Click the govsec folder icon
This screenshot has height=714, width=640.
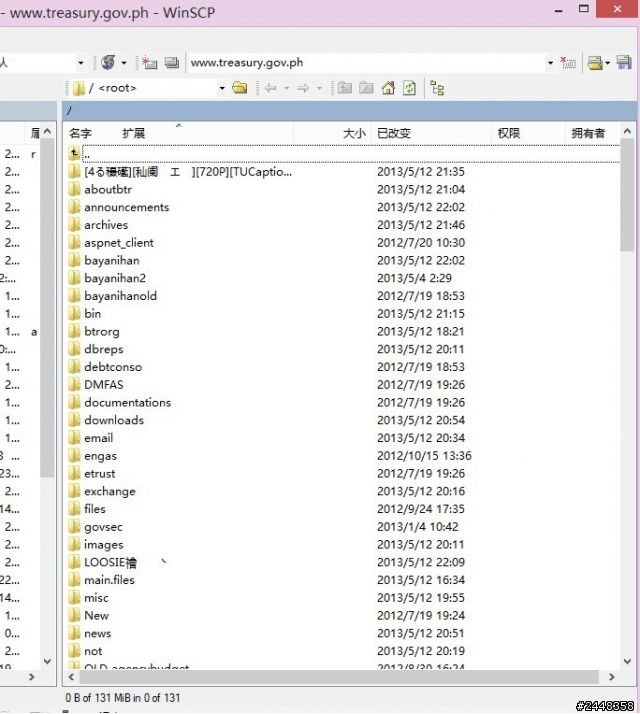(x=74, y=527)
